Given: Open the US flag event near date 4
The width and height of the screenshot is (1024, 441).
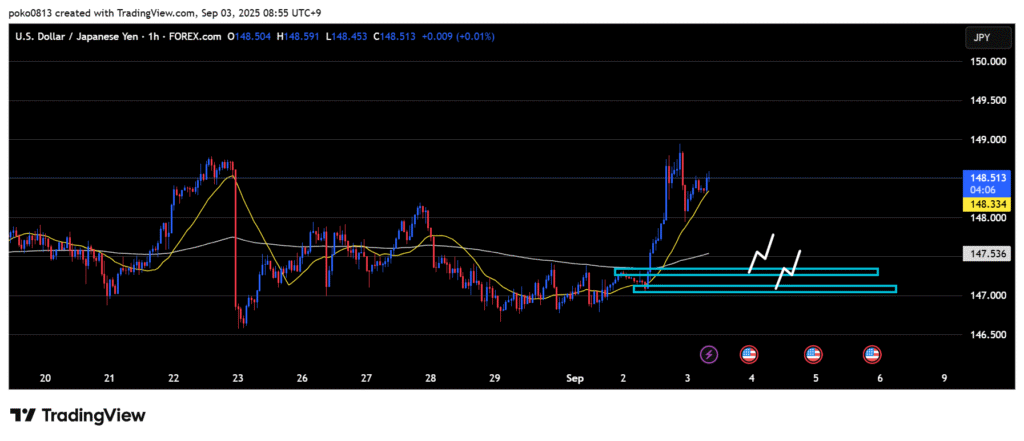Looking at the screenshot, I should [x=748, y=354].
